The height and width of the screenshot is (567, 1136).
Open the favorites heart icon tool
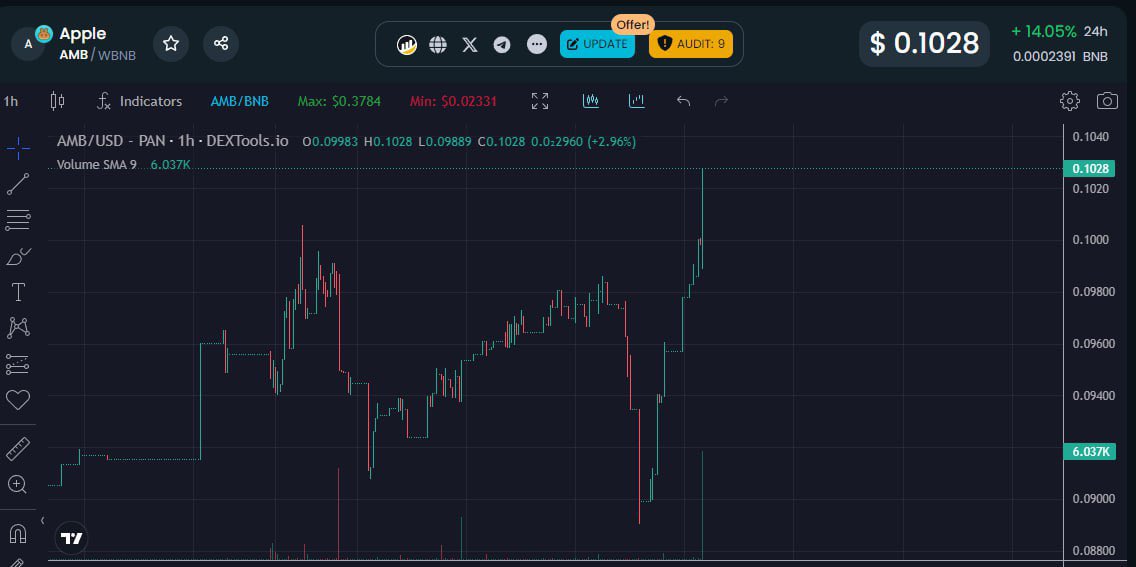pos(18,400)
